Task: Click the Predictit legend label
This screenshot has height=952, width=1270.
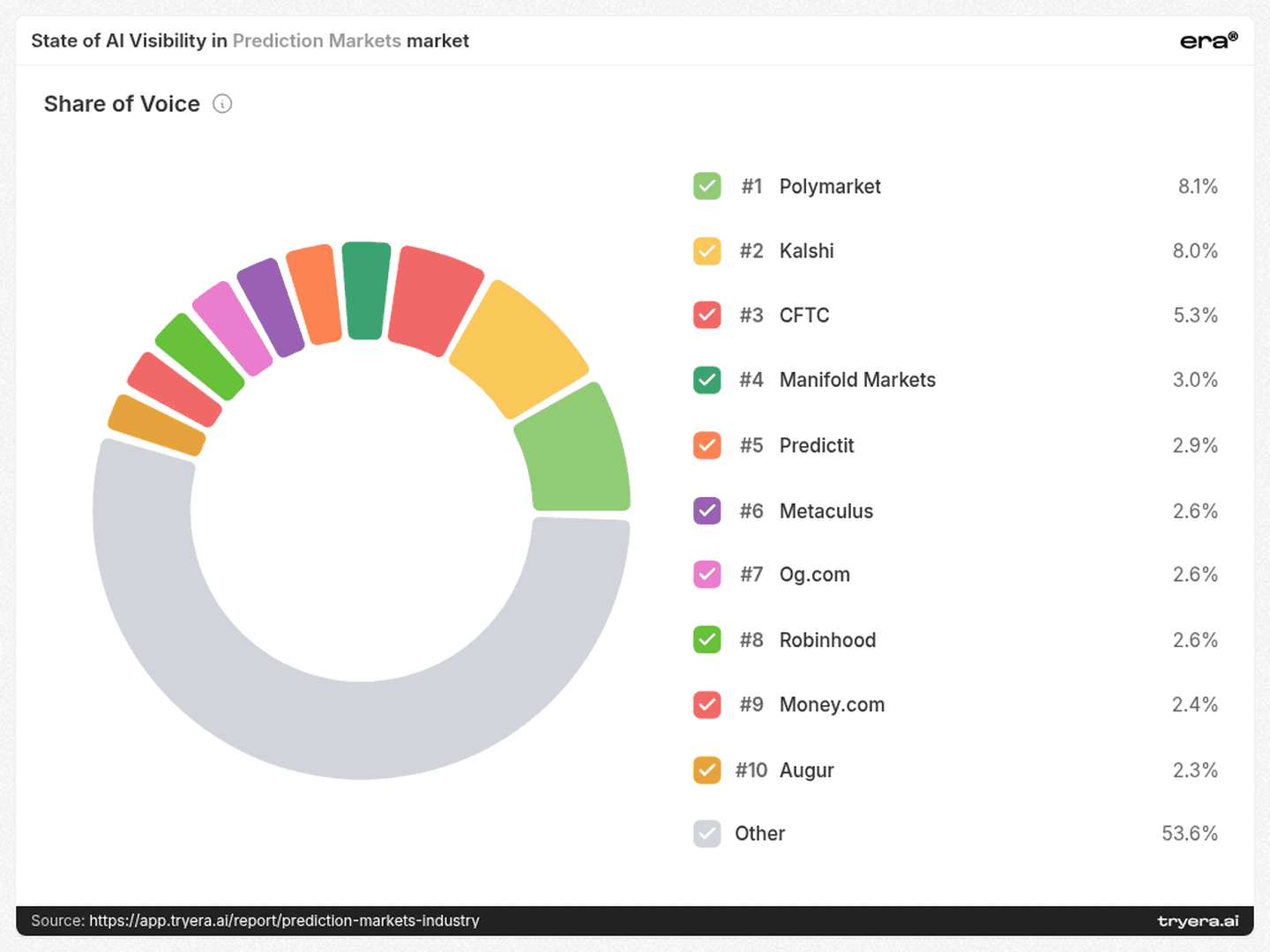Action: tap(817, 445)
